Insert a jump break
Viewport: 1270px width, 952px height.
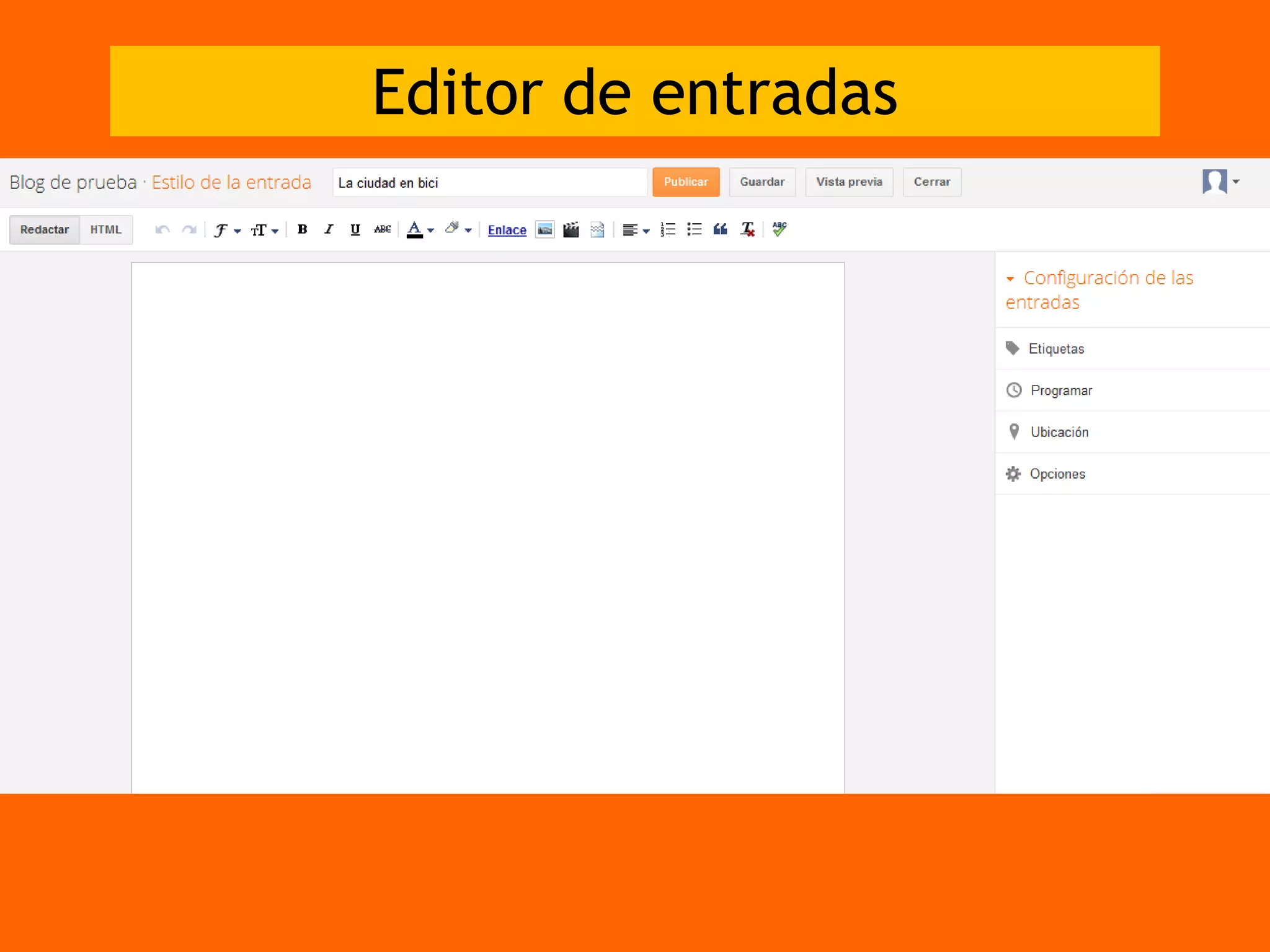[597, 229]
